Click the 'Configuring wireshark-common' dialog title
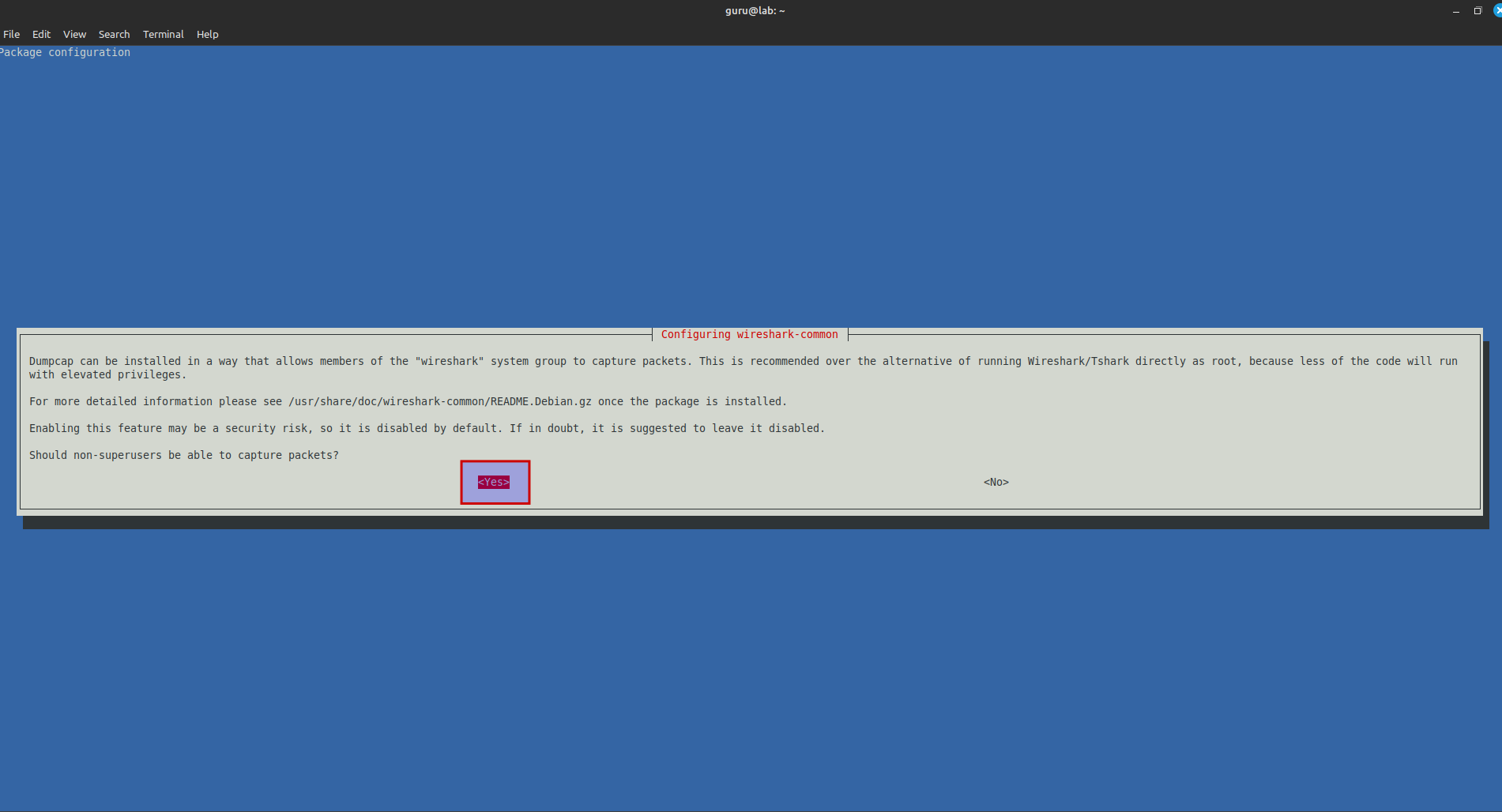This screenshot has height=812, width=1502. coord(749,334)
